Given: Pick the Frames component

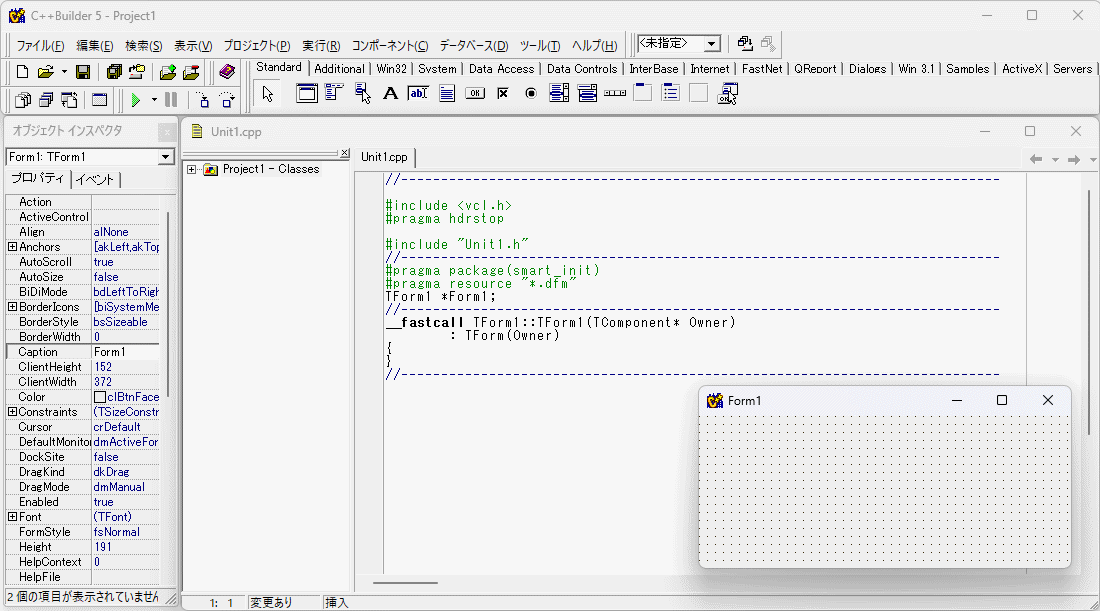Looking at the screenshot, I should 307,93.
